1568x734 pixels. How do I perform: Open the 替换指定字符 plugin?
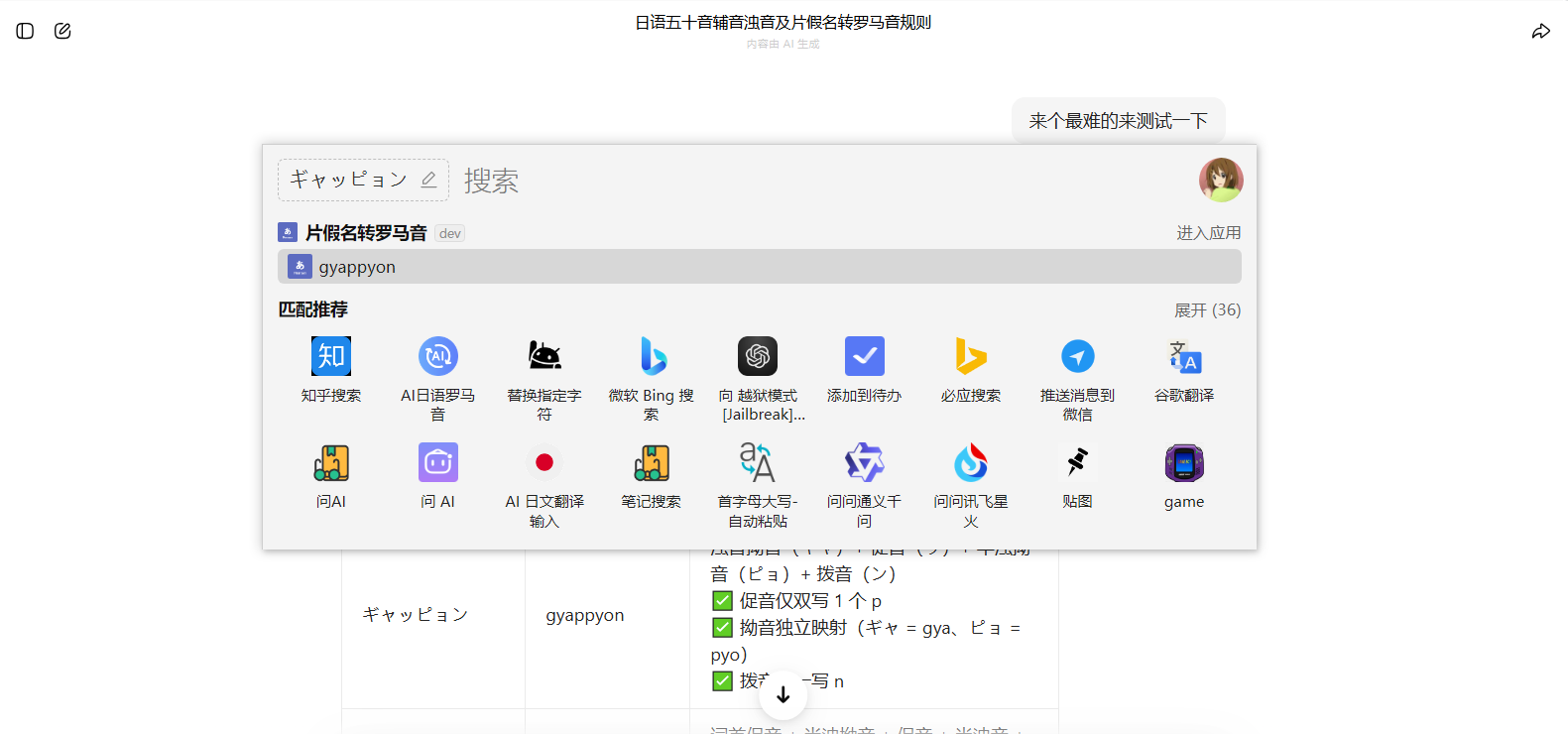point(544,357)
